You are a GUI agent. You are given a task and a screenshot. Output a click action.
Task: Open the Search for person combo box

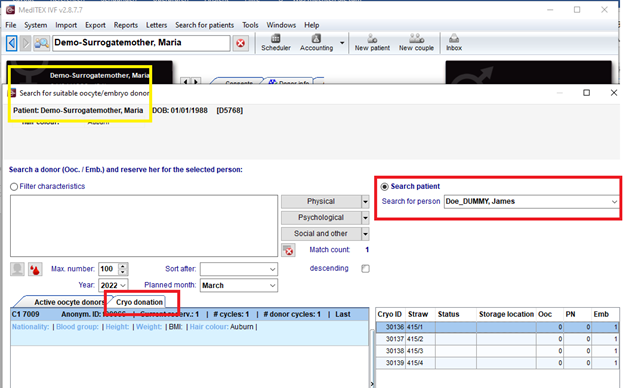point(532,202)
